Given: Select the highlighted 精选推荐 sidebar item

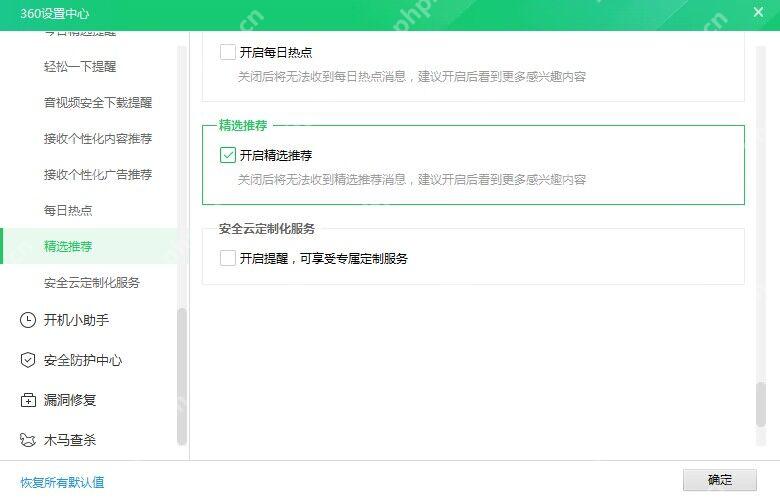Looking at the screenshot, I should [90, 246].
